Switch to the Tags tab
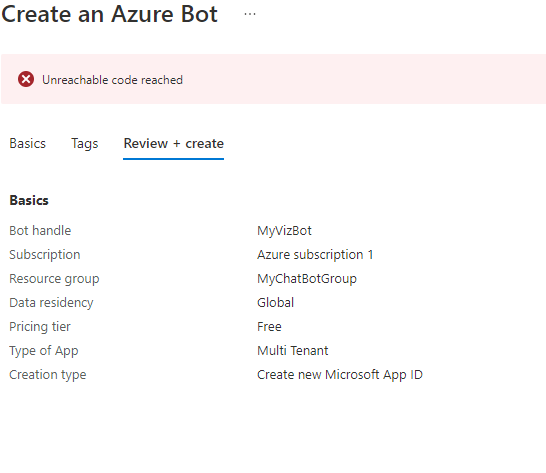The height and width of the screenshot is (473, 546). pyautogui.click(x=85, y=144)
